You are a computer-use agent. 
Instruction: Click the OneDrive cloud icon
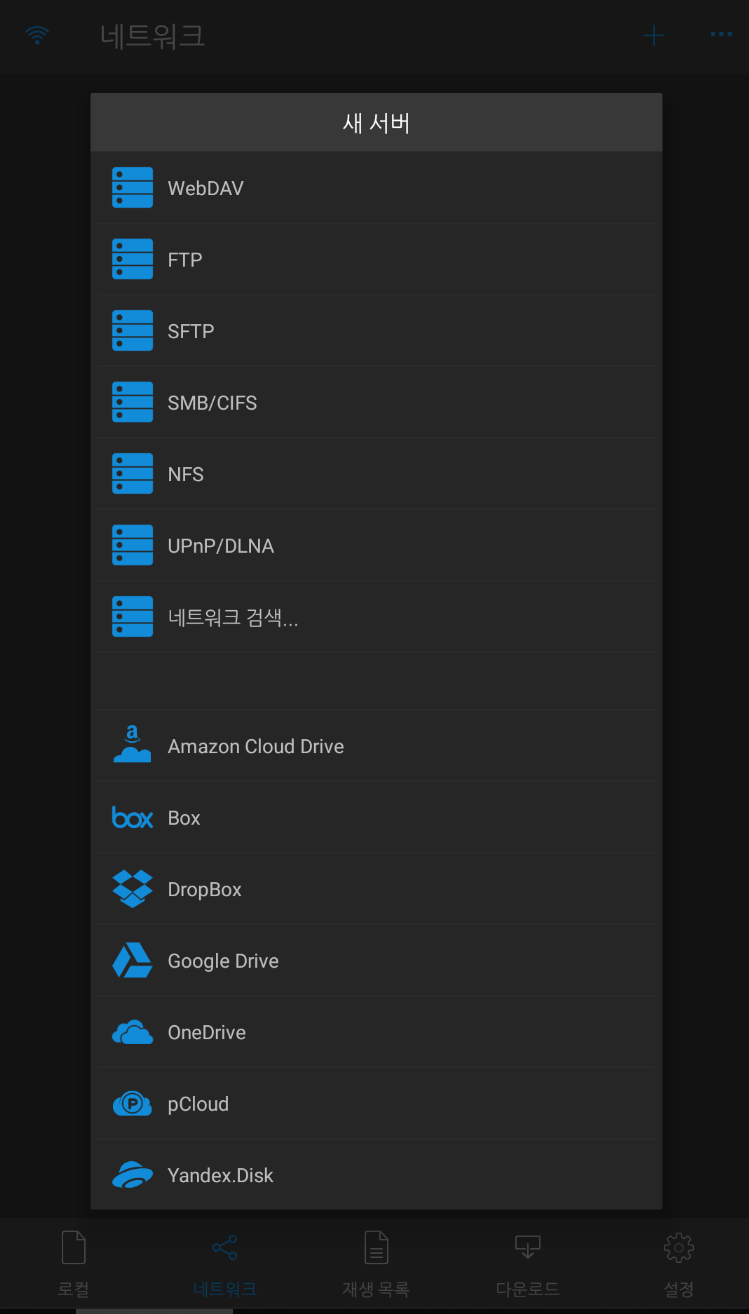click(132, 1032)
